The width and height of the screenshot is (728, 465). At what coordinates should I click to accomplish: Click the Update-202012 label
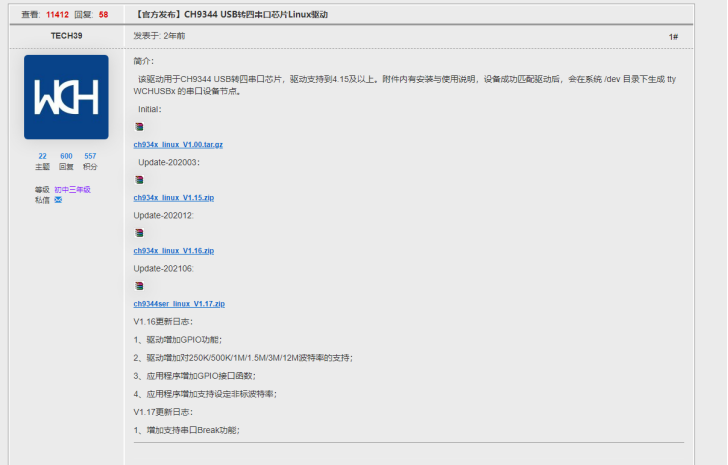(x=163, y=215)
